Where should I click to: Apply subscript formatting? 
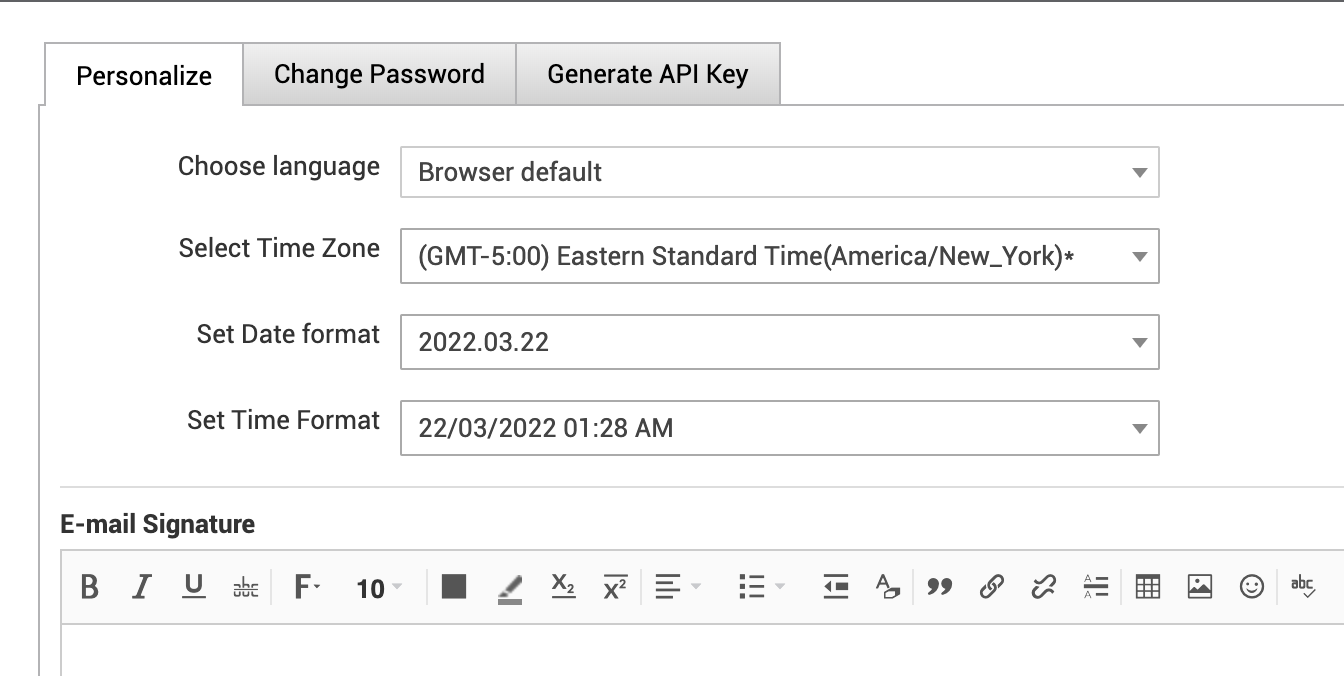[563, 587]
